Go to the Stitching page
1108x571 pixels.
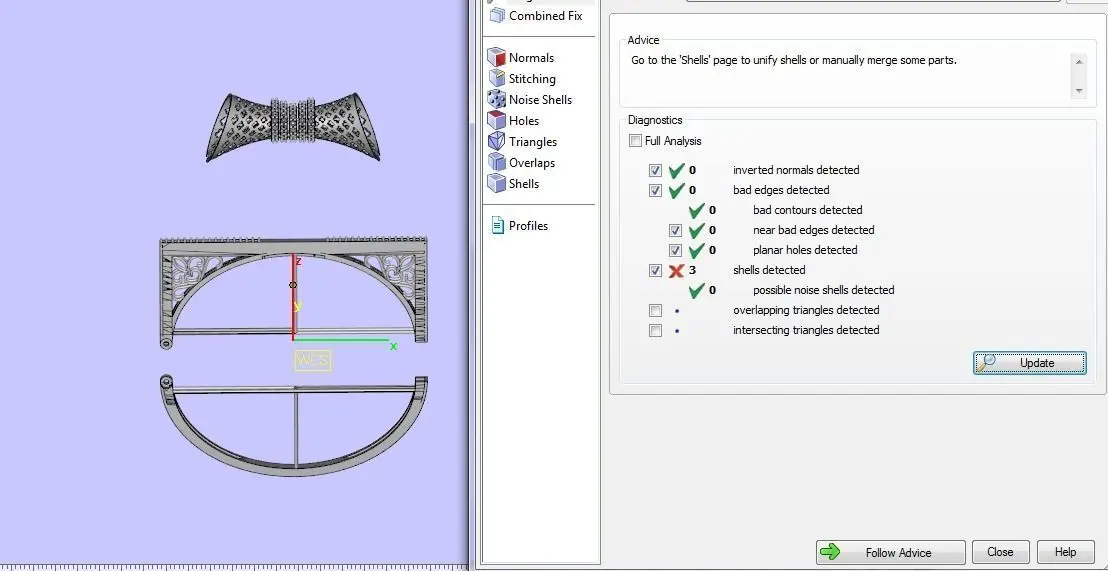tap(532, 78)
